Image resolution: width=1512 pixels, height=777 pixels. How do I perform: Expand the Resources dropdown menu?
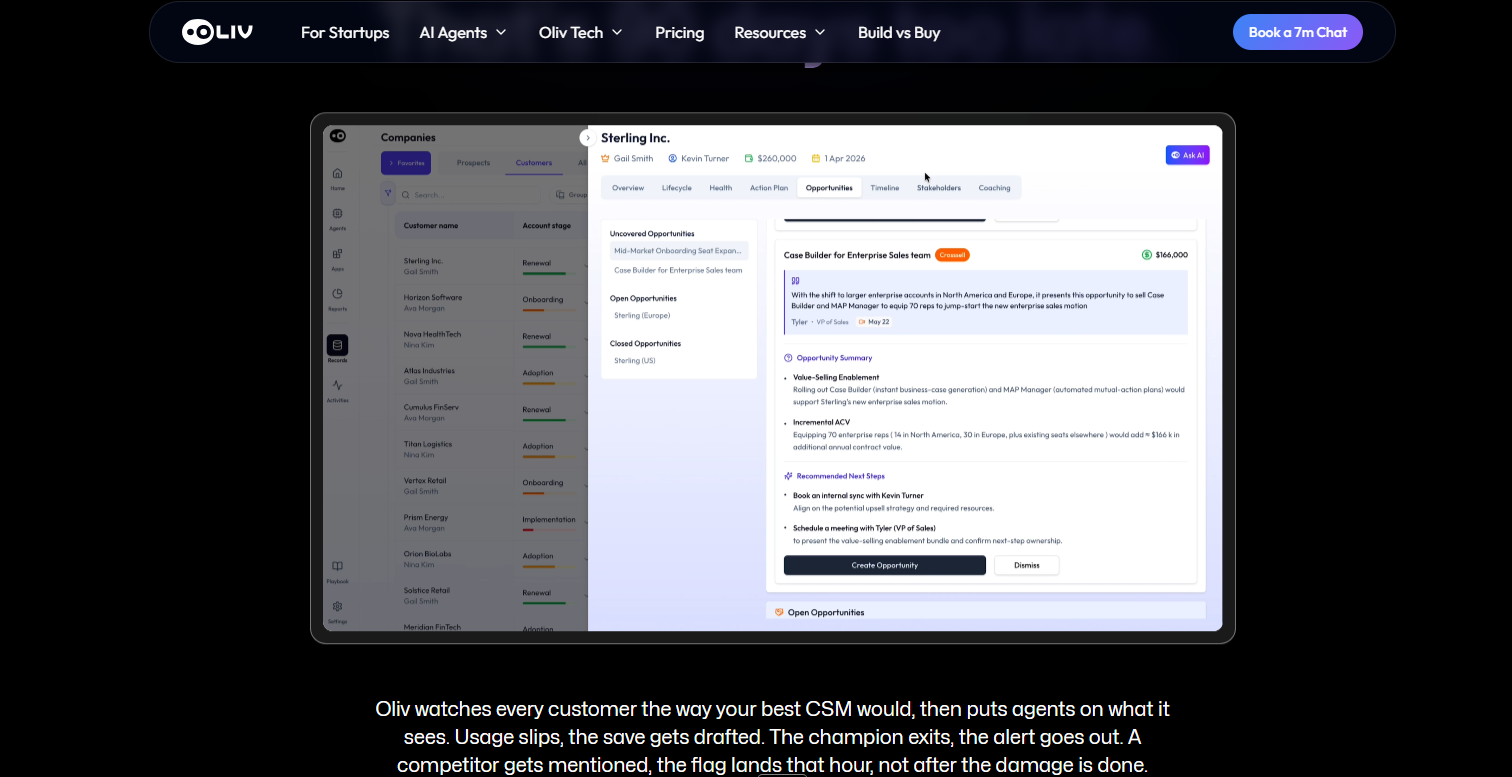pyautogui.click(x=780, y=32)
